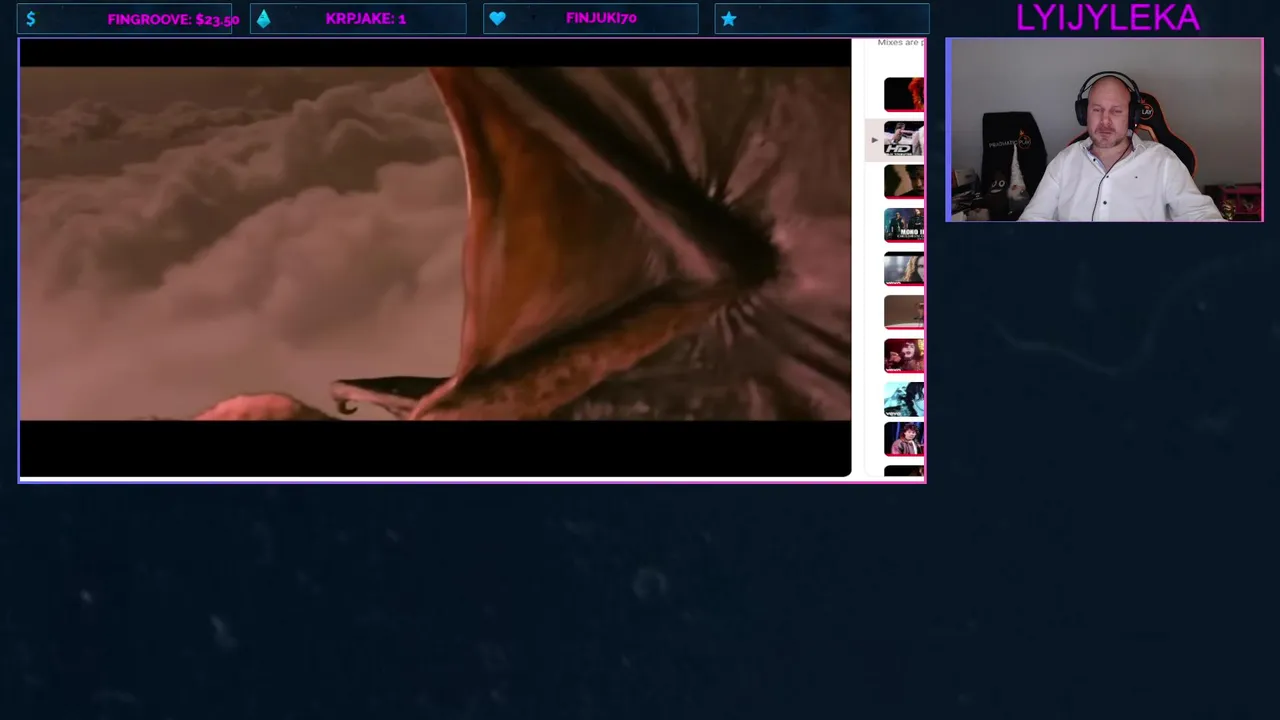Open the dark face thumbnail third in list

[x=904, y=182]
